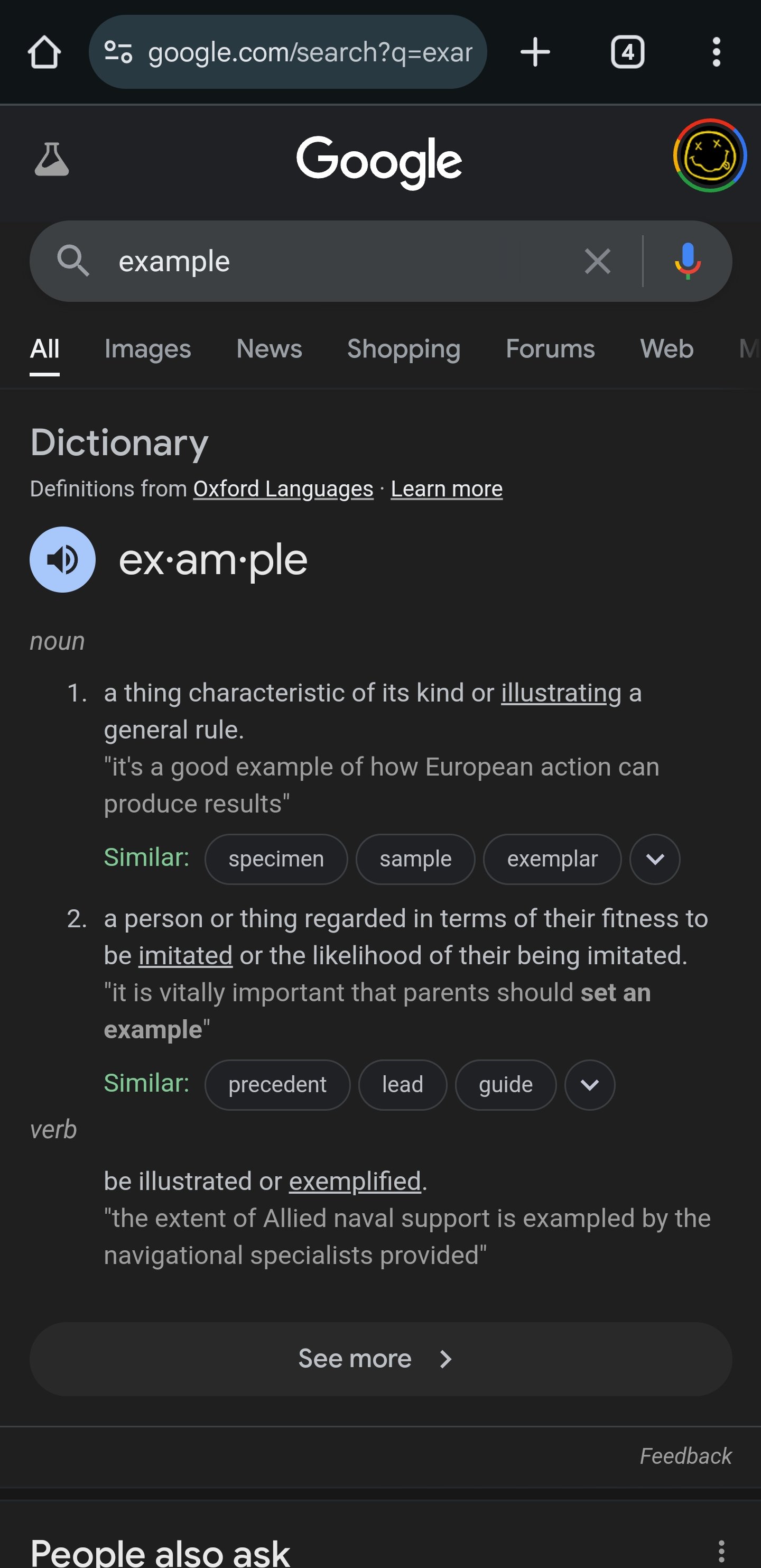Image resolution: width=761 pixels, height=1568 pixels.
Task: Switch to the Forums tab
Action: tap(550, 349)
